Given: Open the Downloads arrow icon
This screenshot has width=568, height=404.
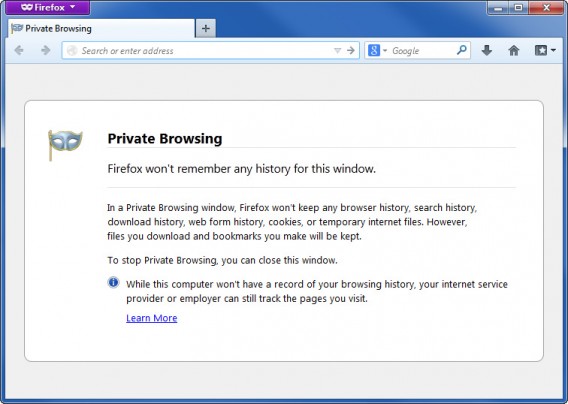Looking at the screenshot, I should click(x=486, y=50).
